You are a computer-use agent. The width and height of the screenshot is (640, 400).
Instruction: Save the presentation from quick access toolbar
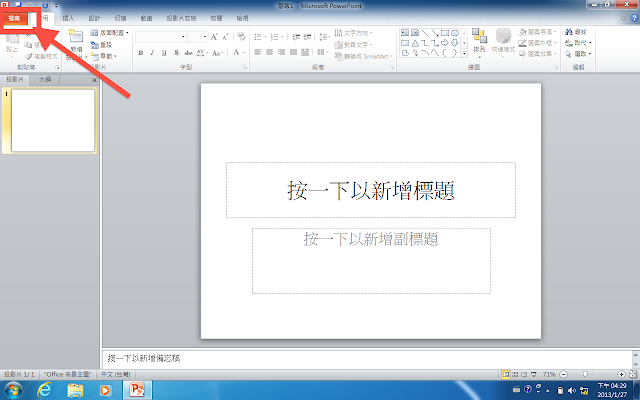17,5
